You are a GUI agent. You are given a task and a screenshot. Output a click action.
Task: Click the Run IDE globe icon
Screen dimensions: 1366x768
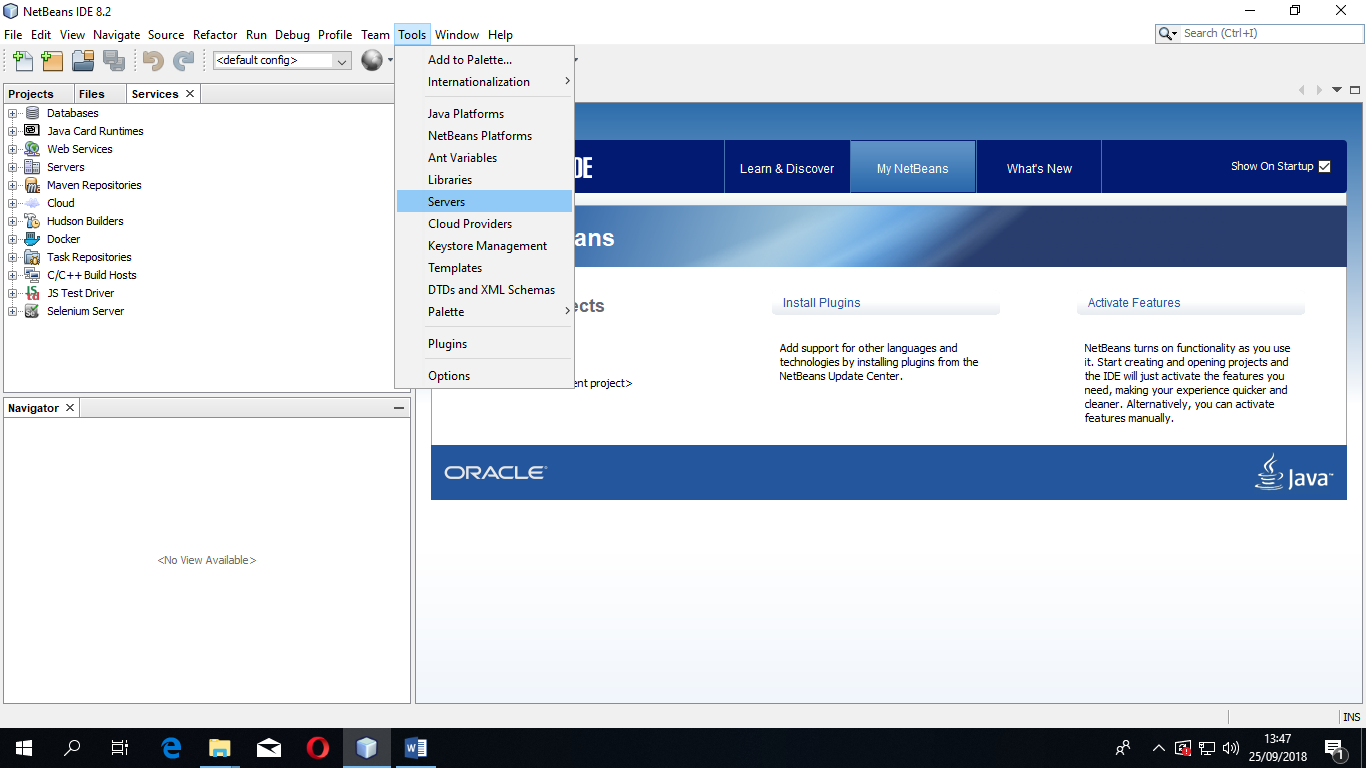370,60
